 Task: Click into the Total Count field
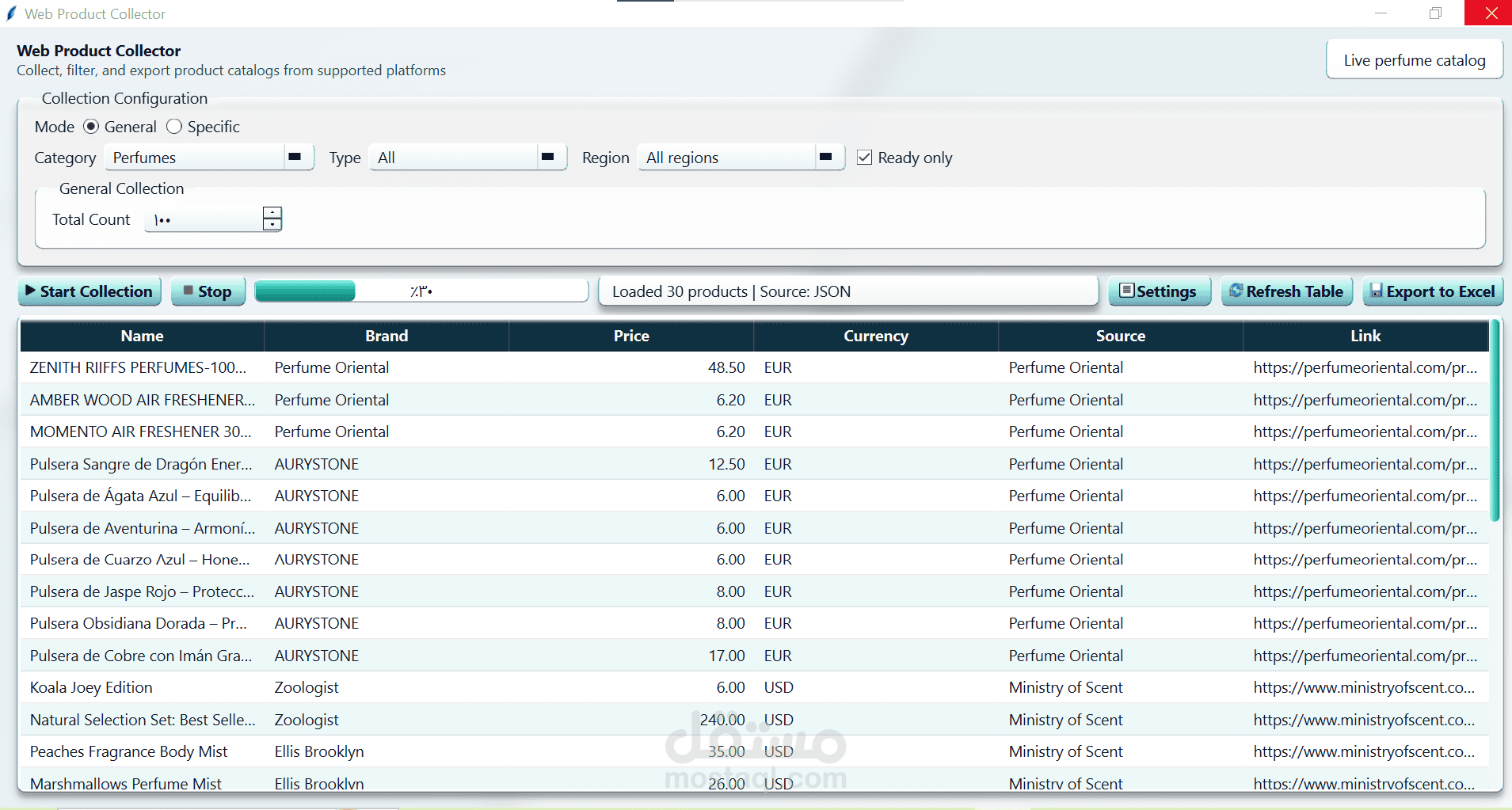204,219
